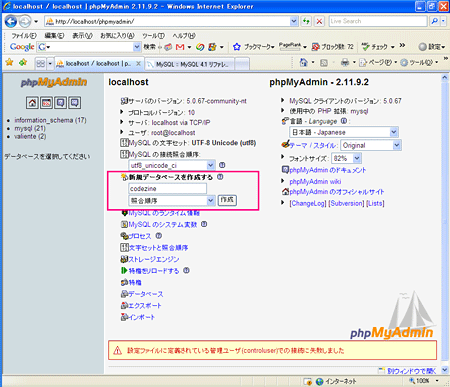Click the page vertical scrollbar down arrow

pos(445,370)
